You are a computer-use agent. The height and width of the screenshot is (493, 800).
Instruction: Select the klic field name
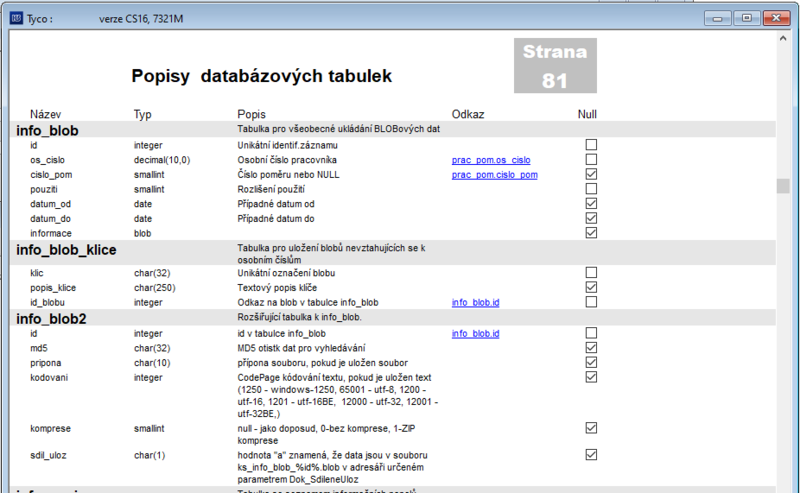(37, 273)
